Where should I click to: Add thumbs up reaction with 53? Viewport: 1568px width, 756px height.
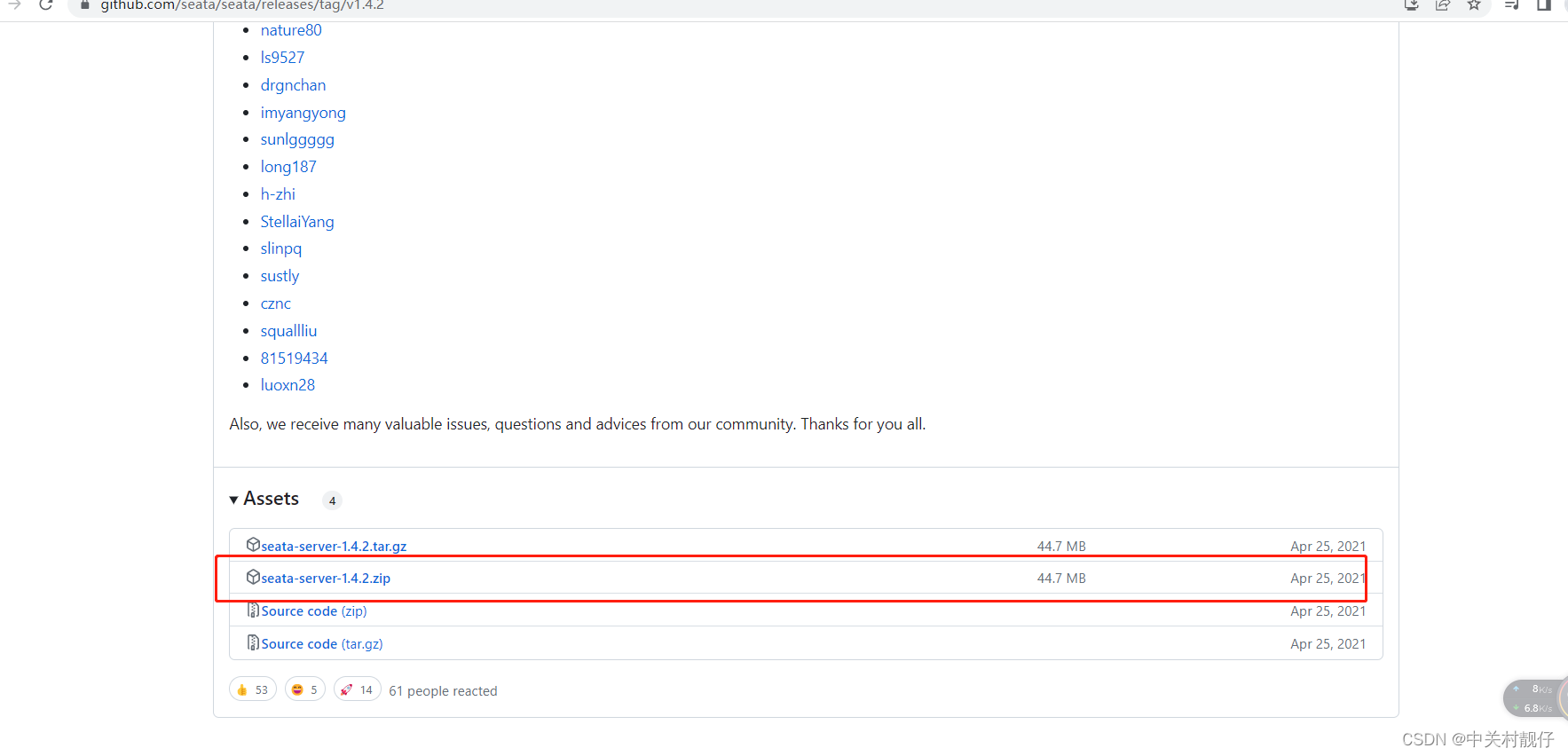(253, 689)
